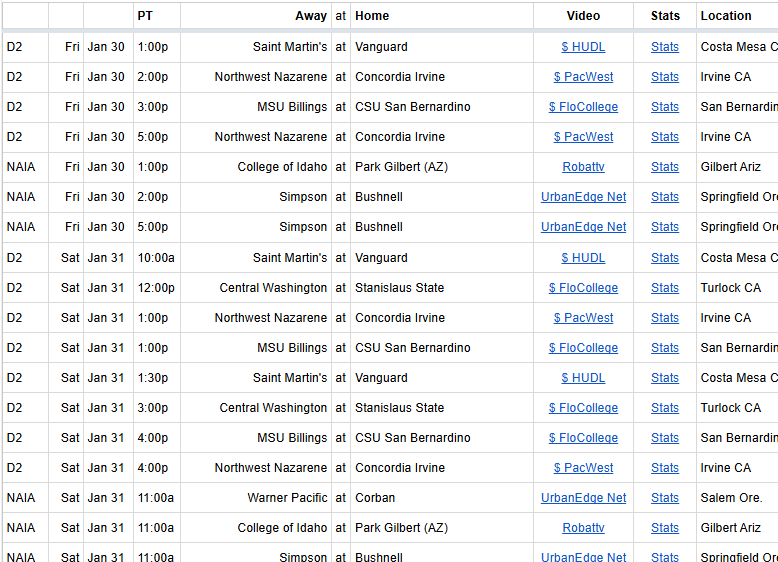Select Central Washington in the Saturday 3:00p row

[x=256, y=408]
